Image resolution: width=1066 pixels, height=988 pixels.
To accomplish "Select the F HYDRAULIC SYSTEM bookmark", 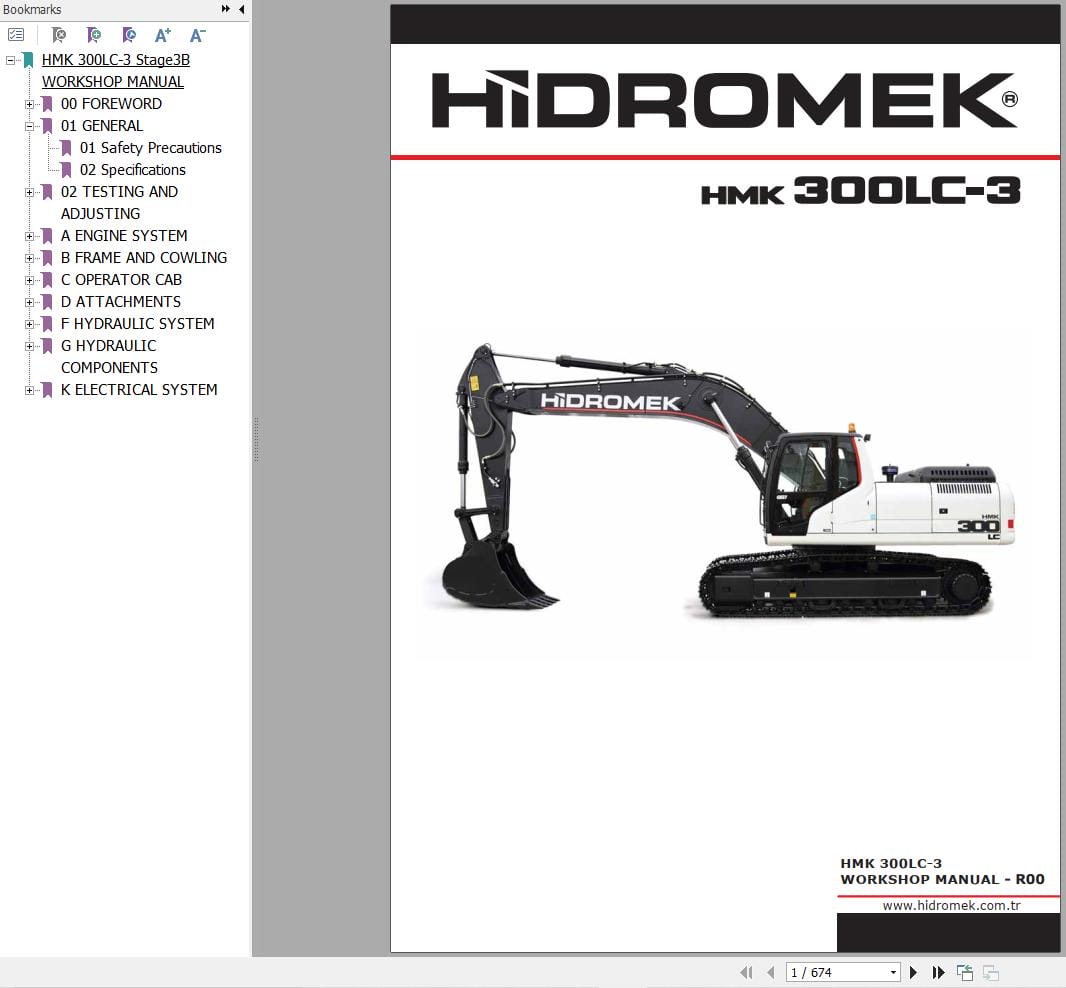I will (x=138, y=323).
